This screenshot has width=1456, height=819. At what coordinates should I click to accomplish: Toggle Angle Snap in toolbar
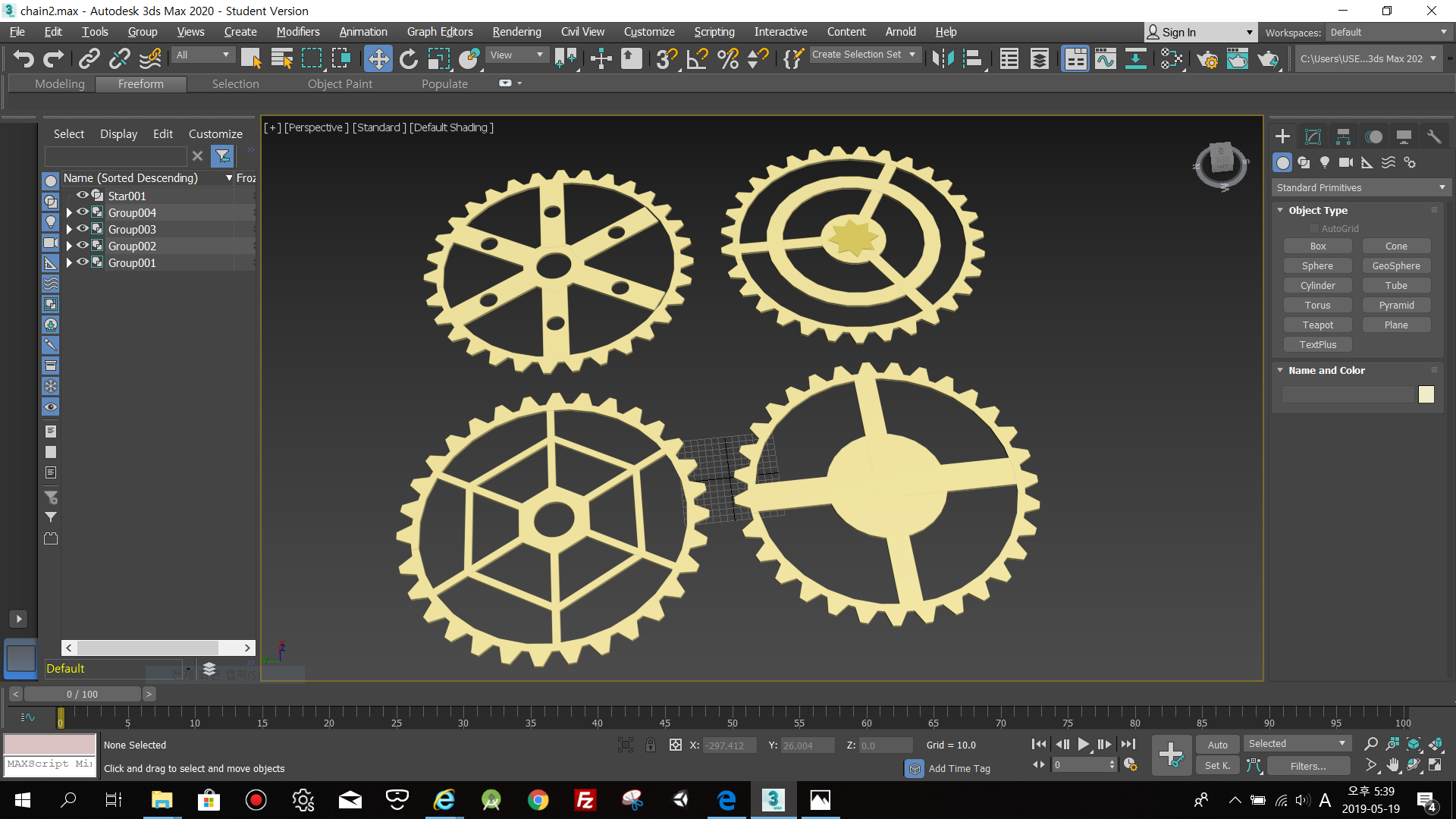[x=697, y=58]
